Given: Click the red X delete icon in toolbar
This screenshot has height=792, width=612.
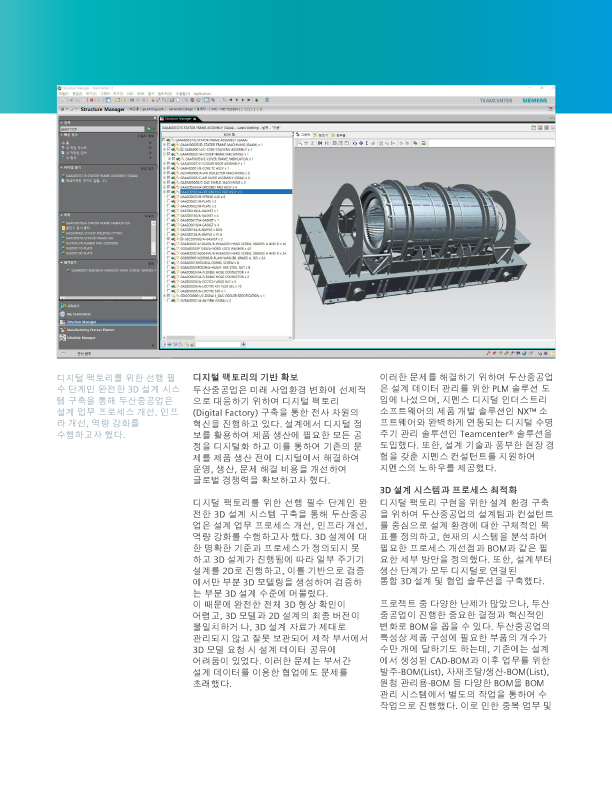Looking at the screenshot, I should (91, 100).
